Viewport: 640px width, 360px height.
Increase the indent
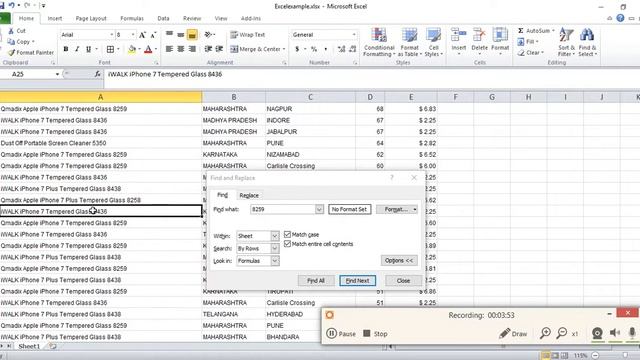click(219, 49)
